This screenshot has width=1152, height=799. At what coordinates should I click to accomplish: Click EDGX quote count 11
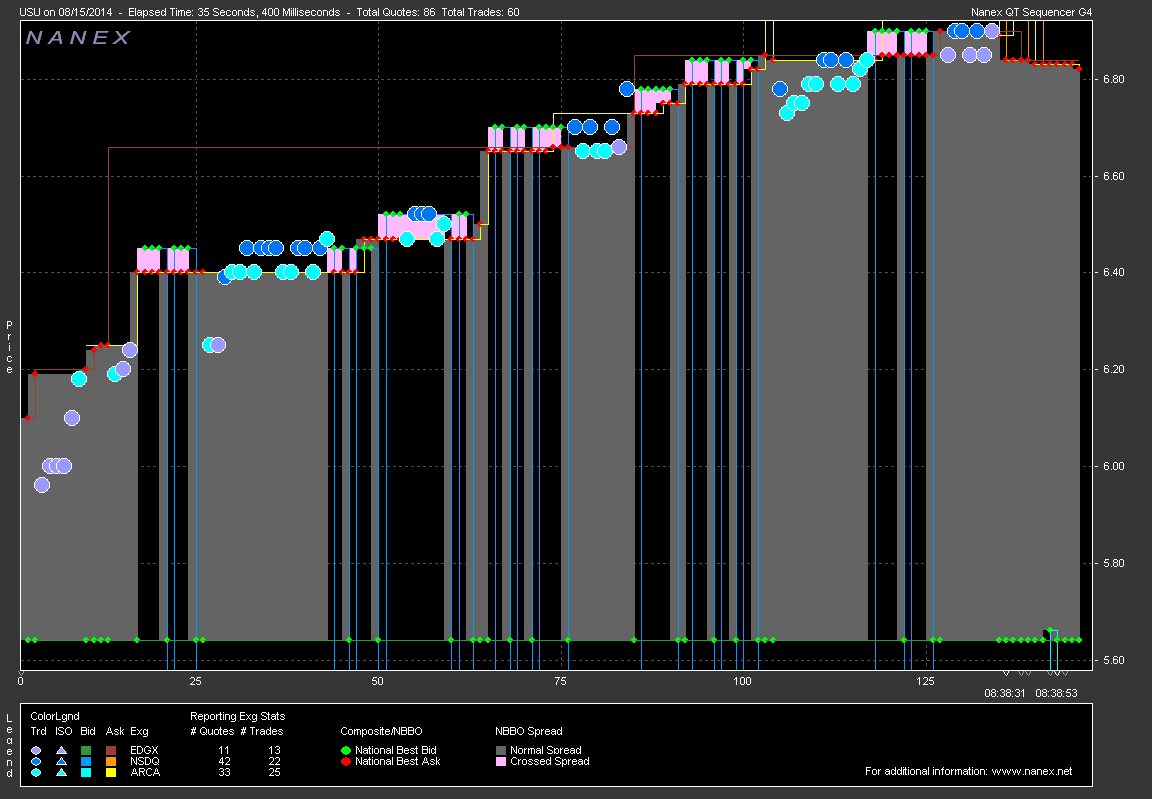224,751
